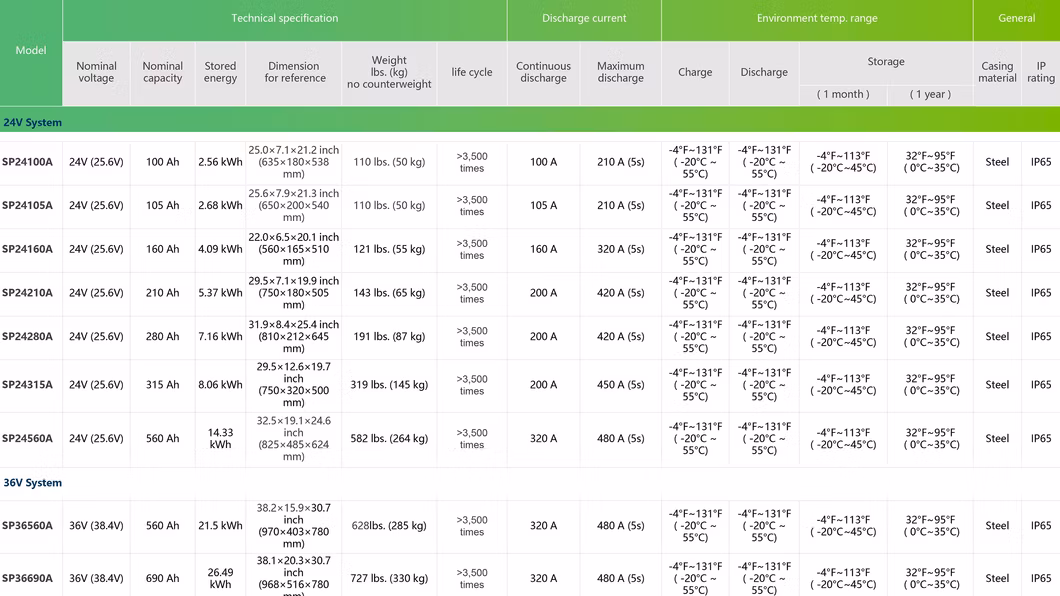1060x596 pixels.
Task: Click the Technical specification group header
Action: click(285, 19)
